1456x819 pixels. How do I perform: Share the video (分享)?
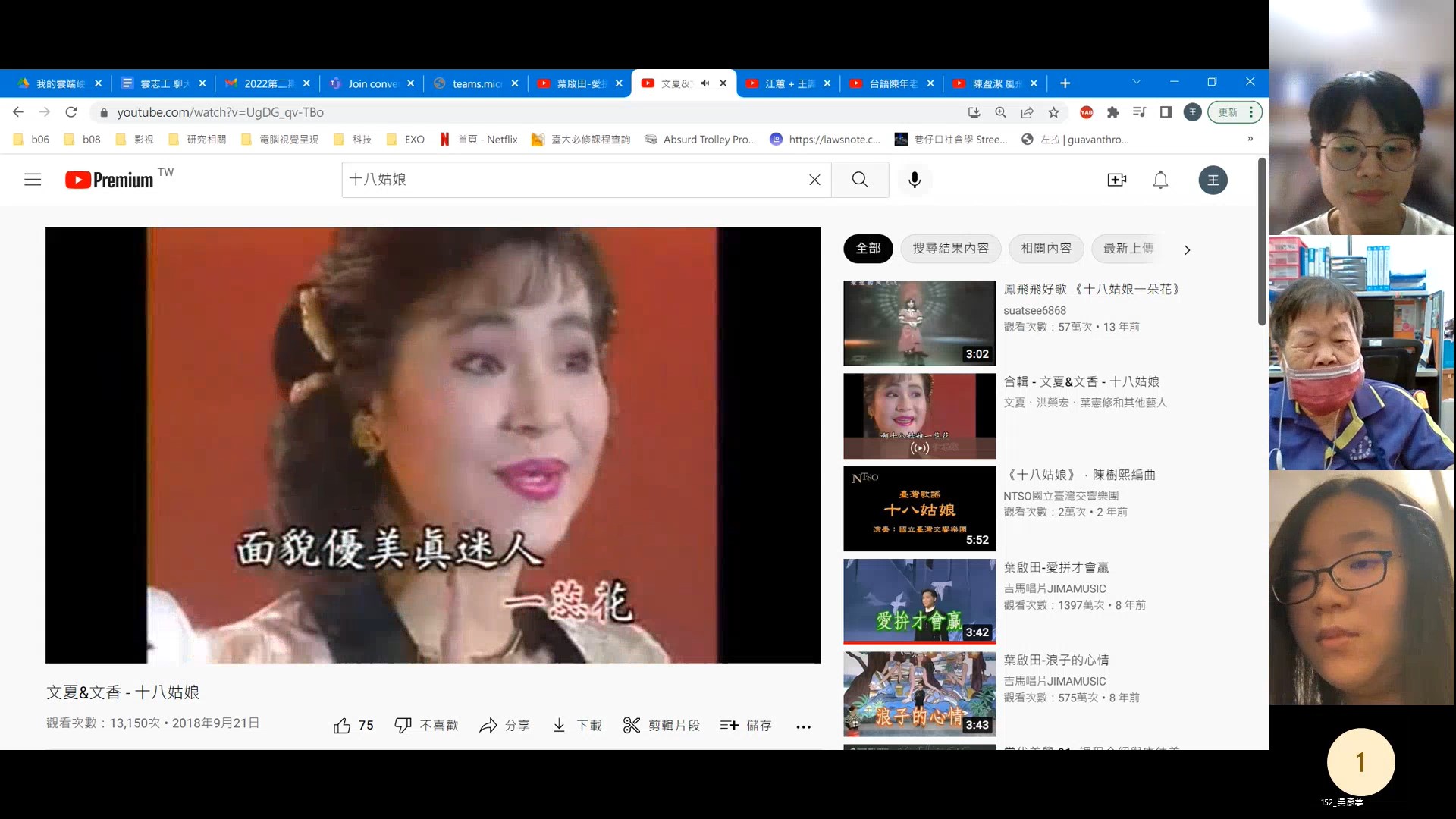pyautogui.click(x=504, y=726)
